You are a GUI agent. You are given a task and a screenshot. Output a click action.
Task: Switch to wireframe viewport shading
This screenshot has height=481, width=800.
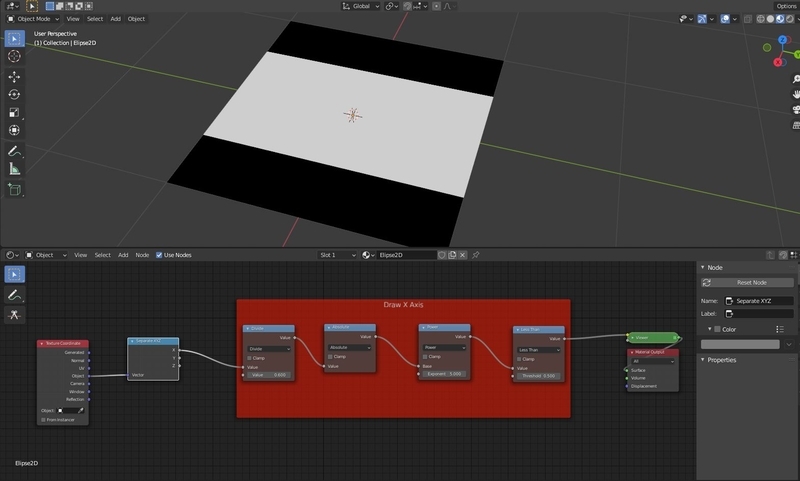point(761,19)
